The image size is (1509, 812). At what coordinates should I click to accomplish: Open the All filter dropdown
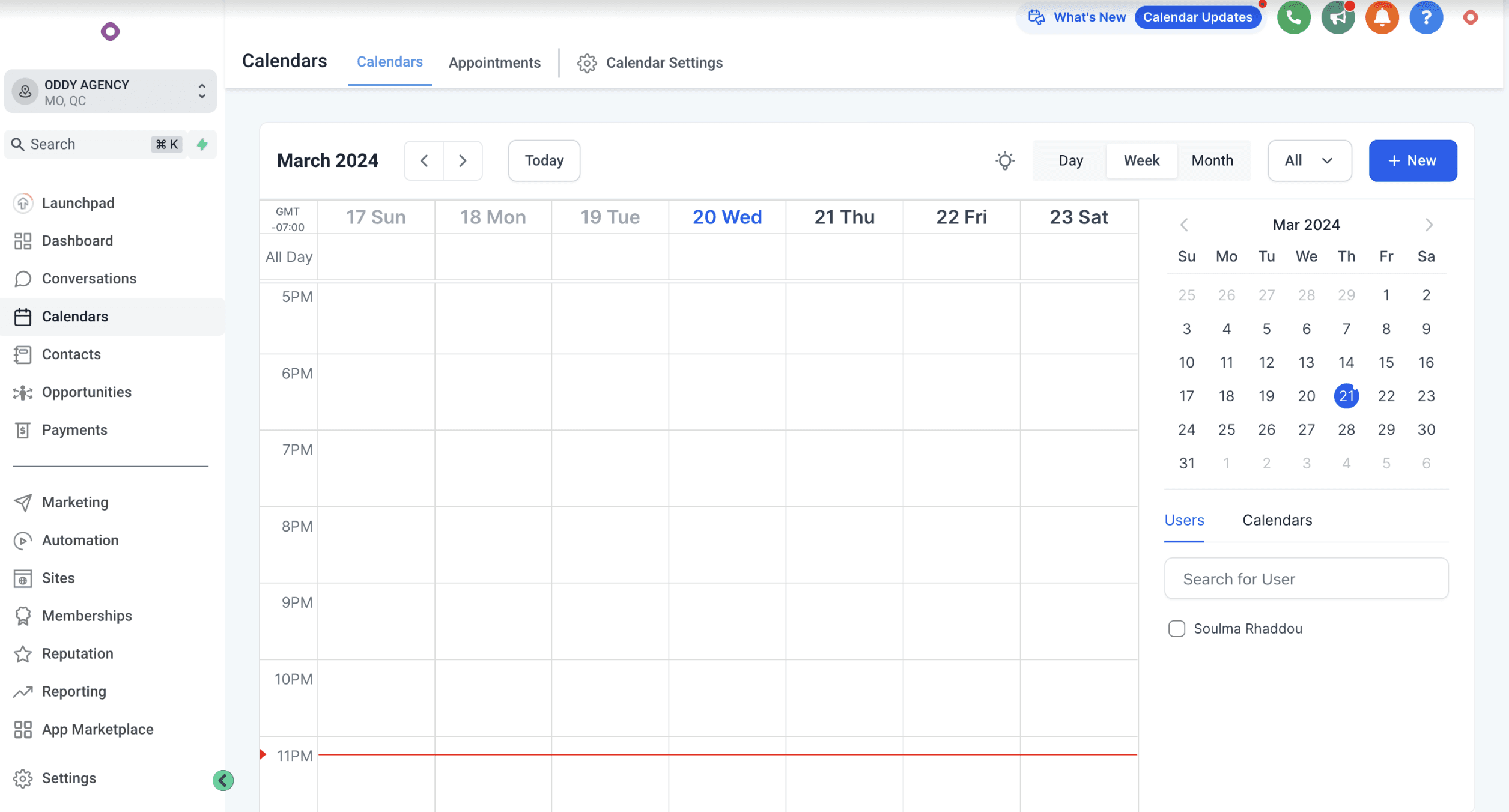point(1309,160)
